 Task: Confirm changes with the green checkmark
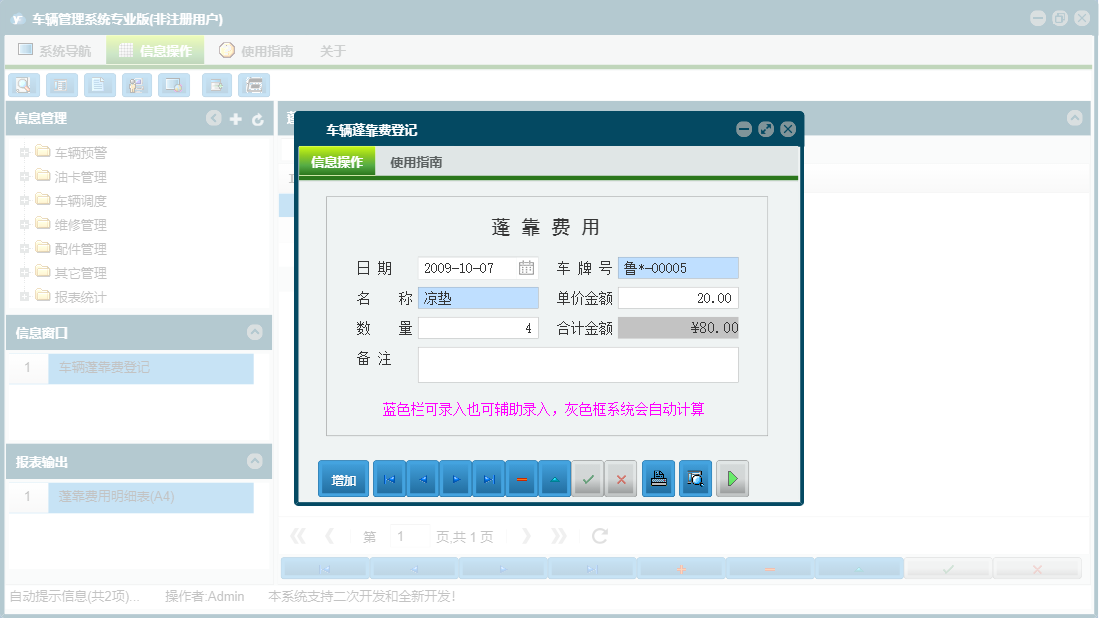click(x=587, y=478)
